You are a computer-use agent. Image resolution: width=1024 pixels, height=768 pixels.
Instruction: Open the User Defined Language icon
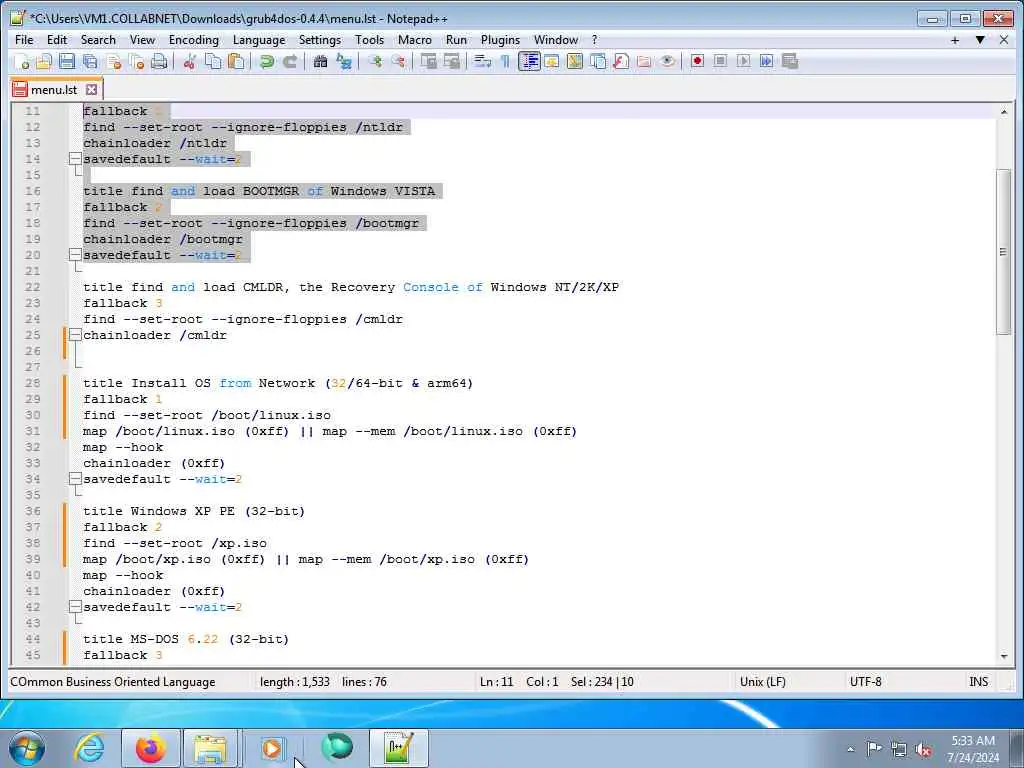552,61
